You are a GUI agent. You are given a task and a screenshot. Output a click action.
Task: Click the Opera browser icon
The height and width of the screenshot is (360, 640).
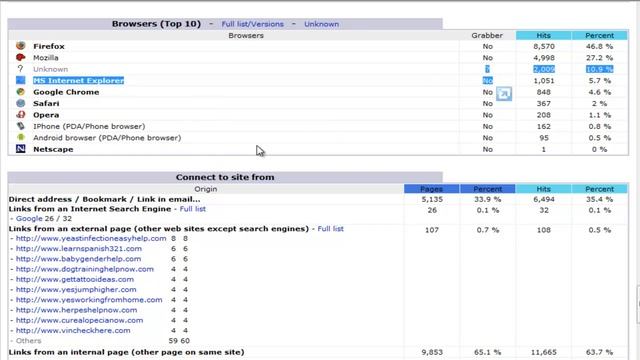(20, 114)
